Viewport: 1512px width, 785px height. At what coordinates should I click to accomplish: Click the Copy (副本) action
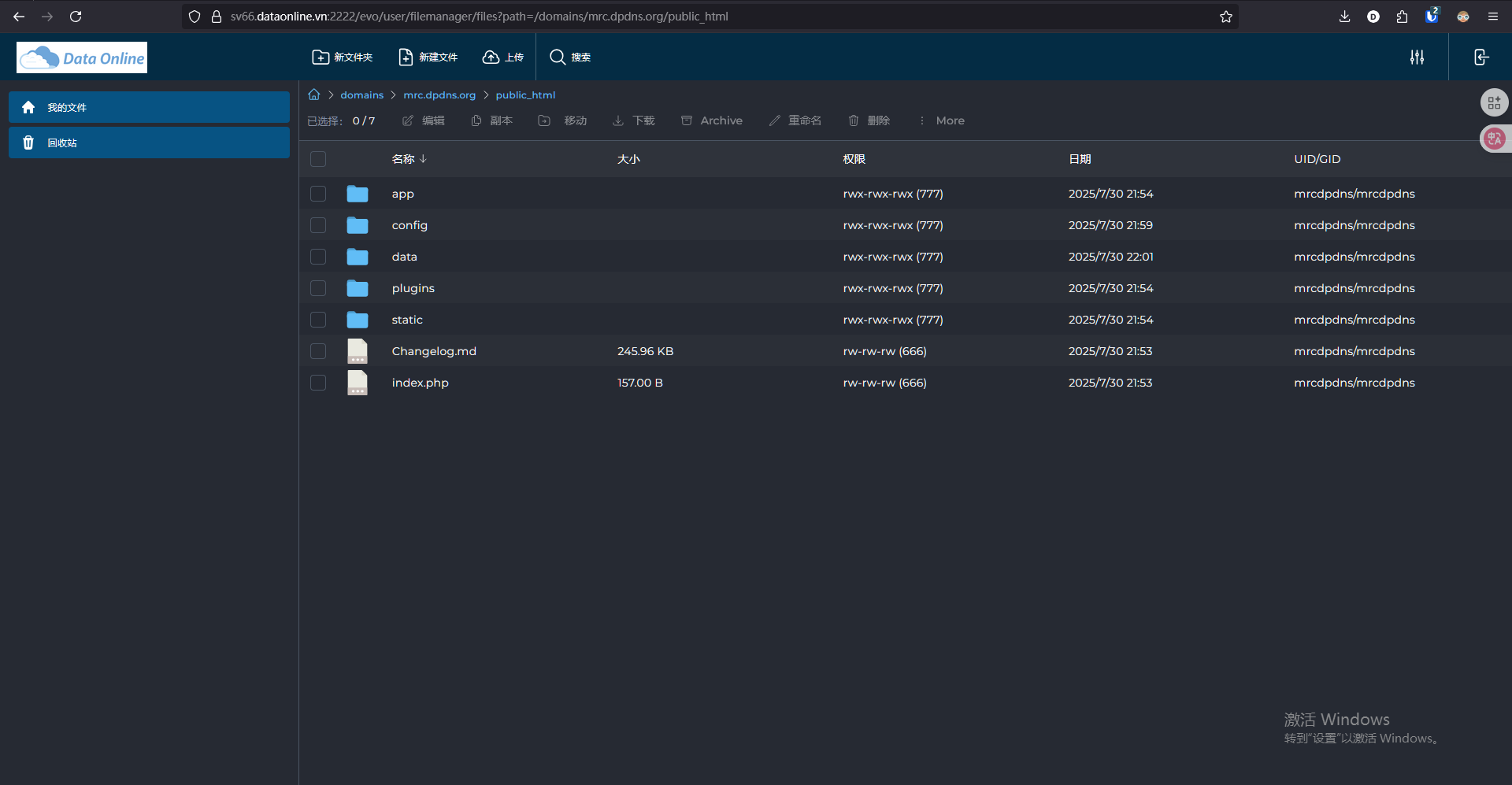click(492, 120)
